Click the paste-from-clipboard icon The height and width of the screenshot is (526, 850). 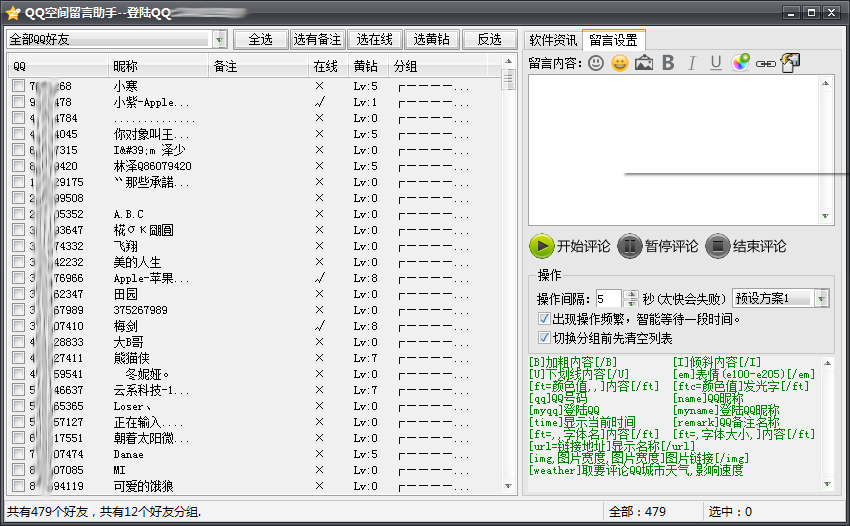pyautogui.click(x=790, y=63)
